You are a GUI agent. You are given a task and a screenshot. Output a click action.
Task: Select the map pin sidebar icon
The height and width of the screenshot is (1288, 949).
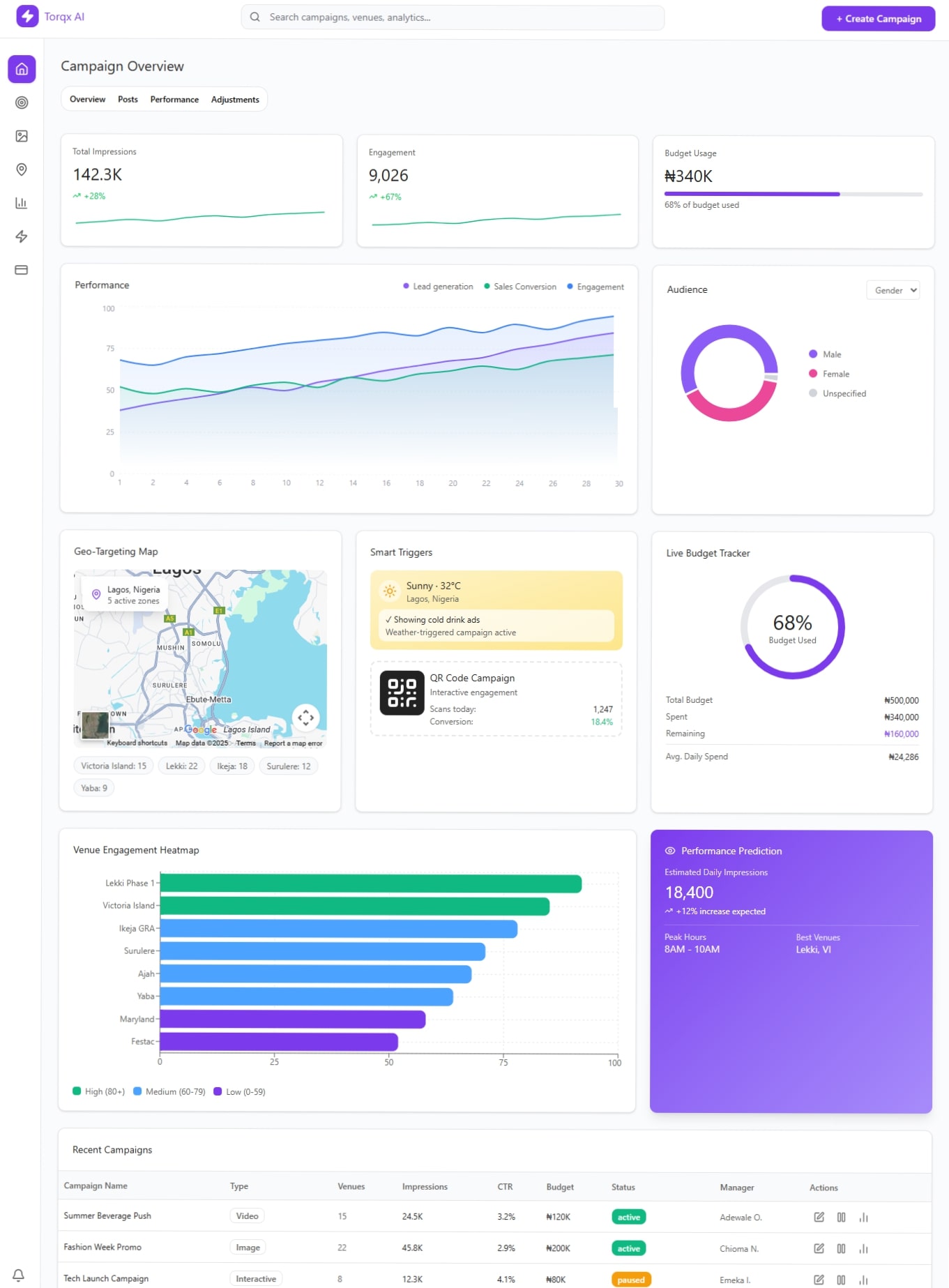[x=22, y=169]
